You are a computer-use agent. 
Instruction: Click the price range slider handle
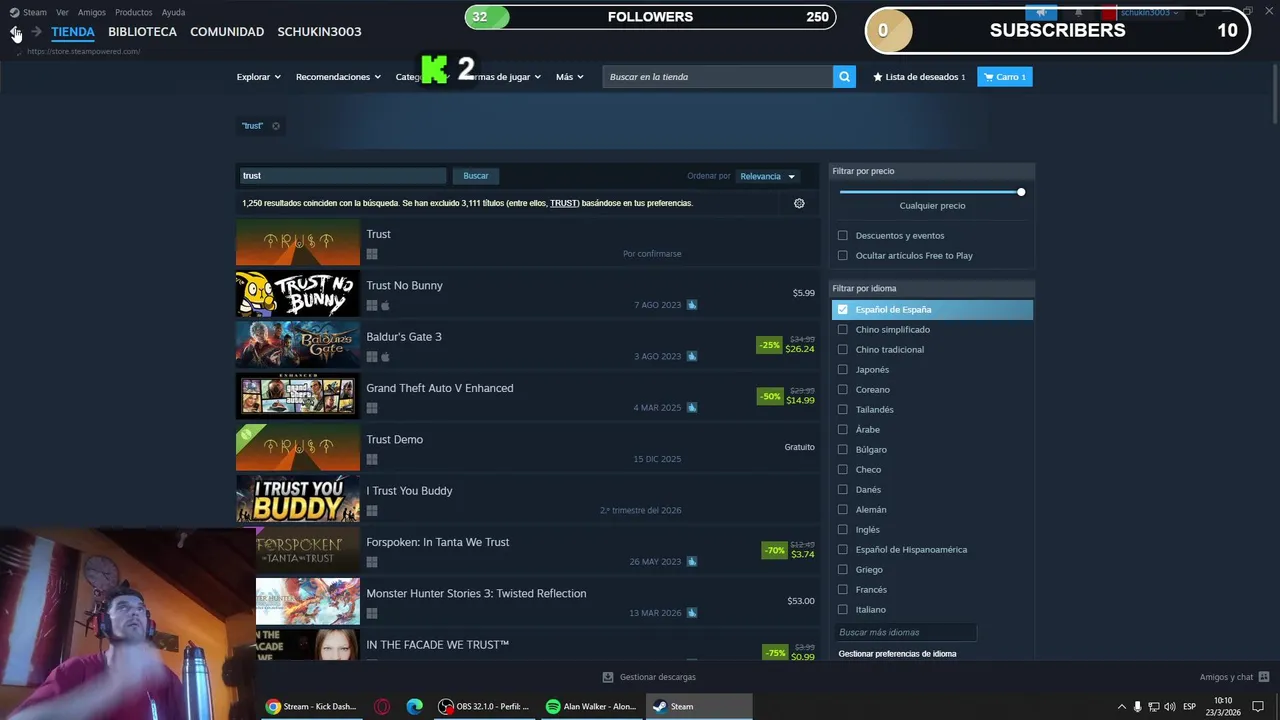1021,192
